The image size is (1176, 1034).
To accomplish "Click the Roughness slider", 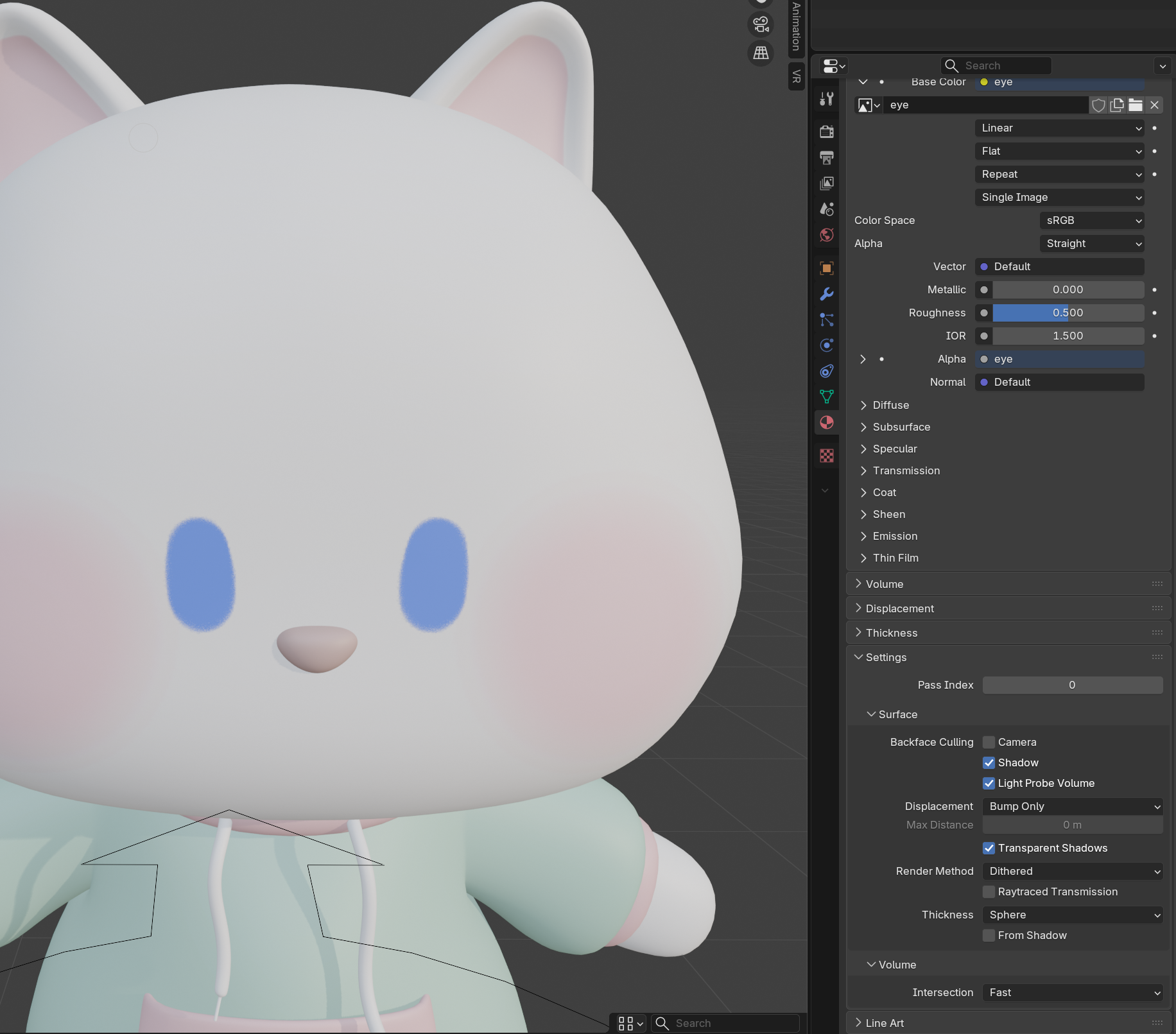I will (x=1068, y=313).
